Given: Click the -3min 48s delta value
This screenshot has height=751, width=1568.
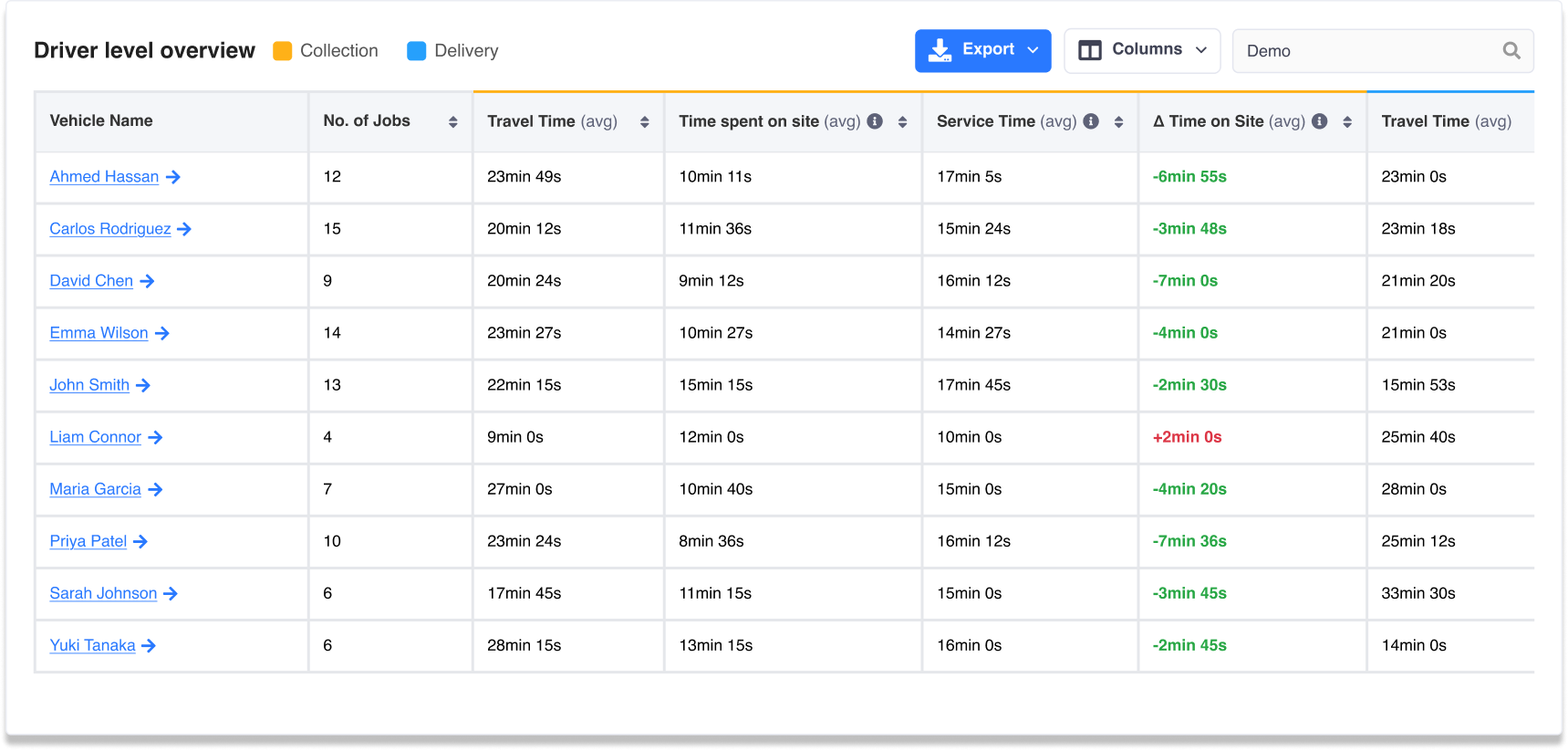Looking at the screenshot, I should [1189, 229].
